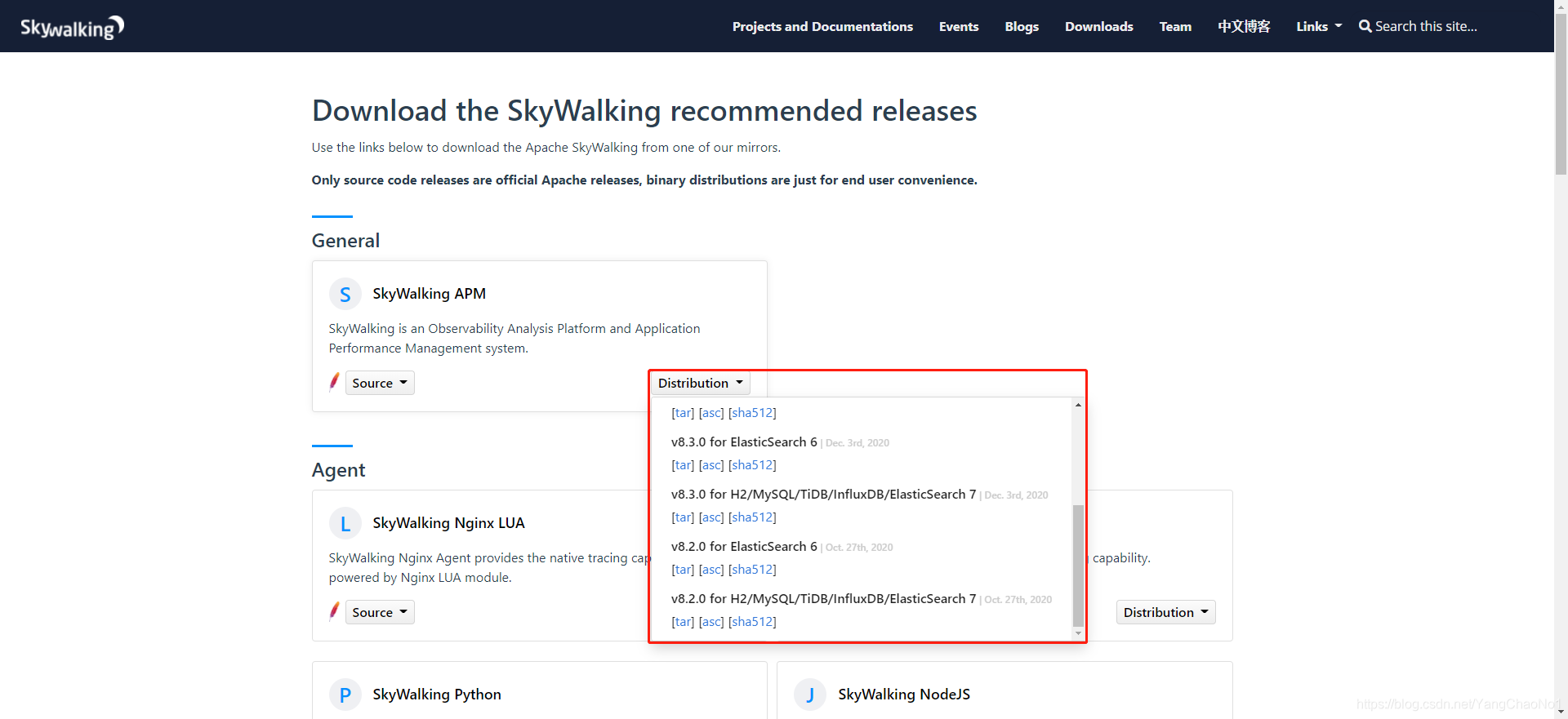1568x719 pixels.
Task: Click the [sha512] link at top of dropdown list
Action: (x=752, y=413)
